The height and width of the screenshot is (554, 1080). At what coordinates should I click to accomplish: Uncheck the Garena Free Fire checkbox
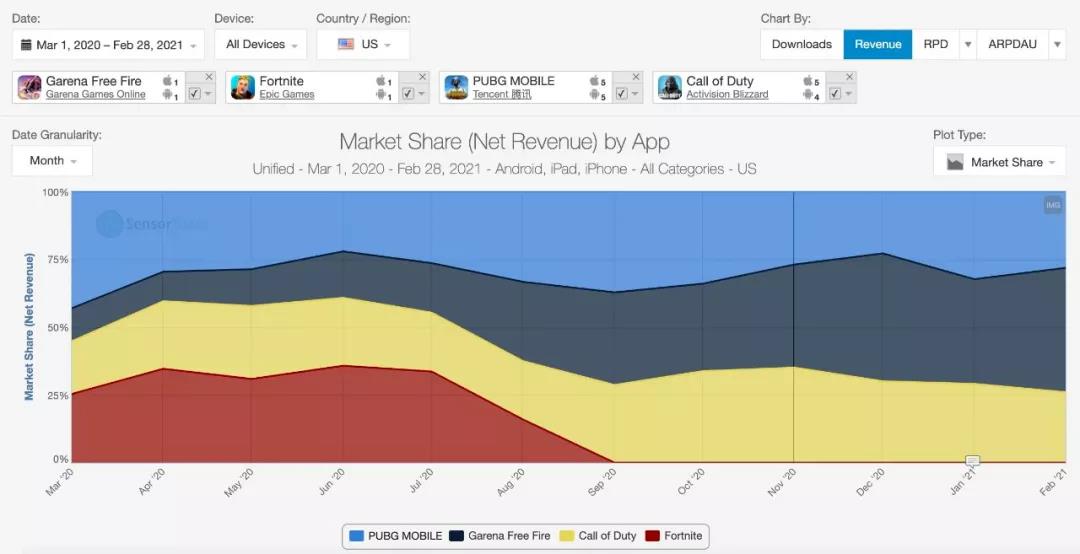(x=194, y=94)
